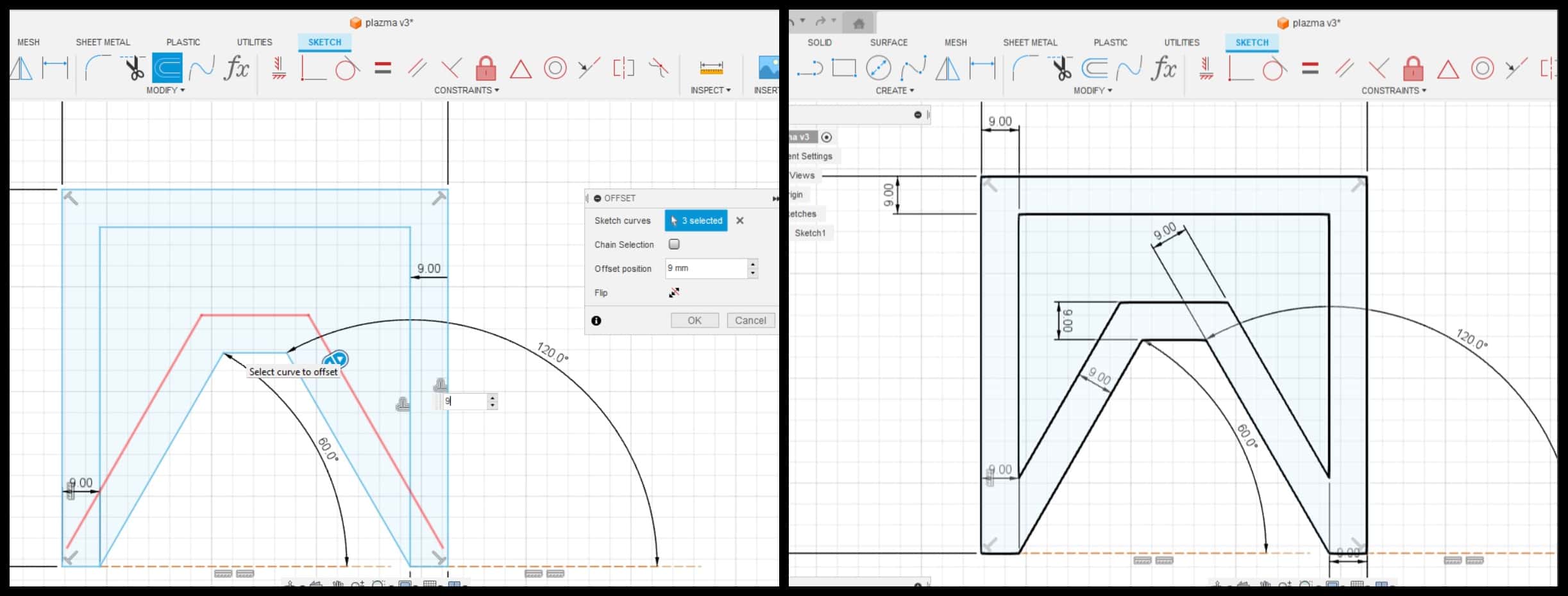The width and height of the screenshot is (1568, 596).
Task: Click the highlighted Offset tool in left toolbar
Action: [167, 68]
